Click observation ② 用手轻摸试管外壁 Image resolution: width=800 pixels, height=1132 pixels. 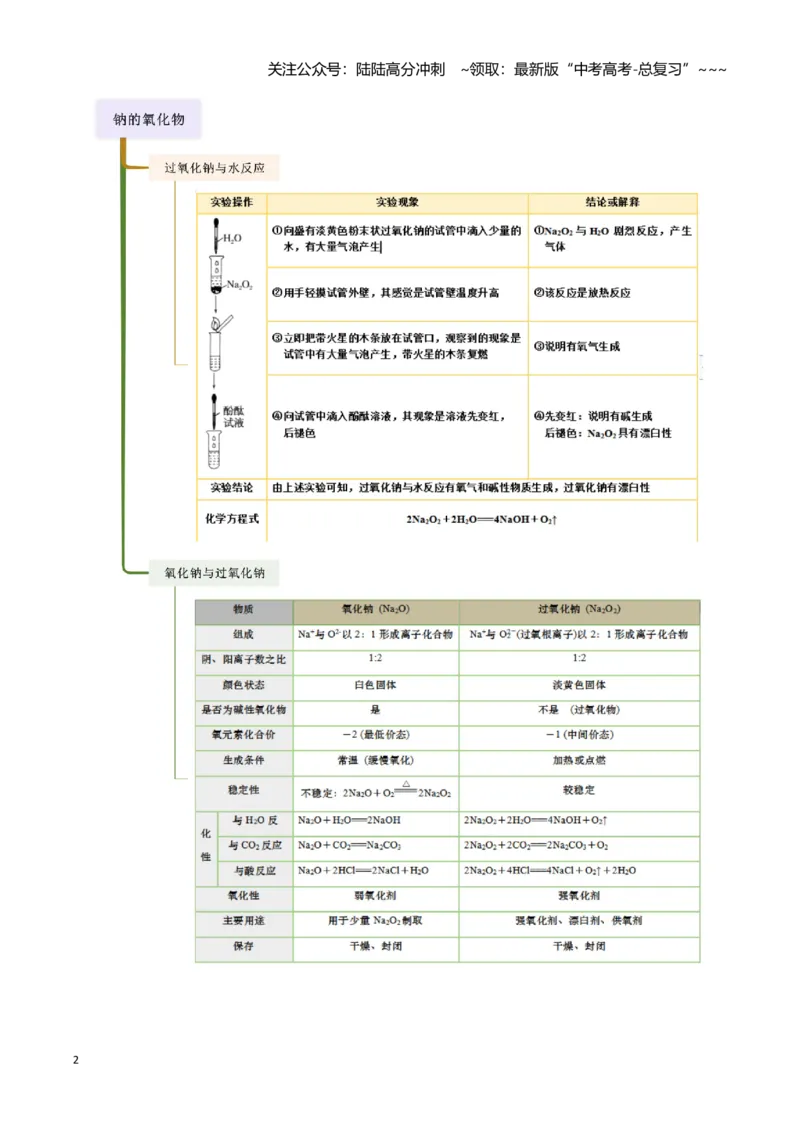coord(386,292)
